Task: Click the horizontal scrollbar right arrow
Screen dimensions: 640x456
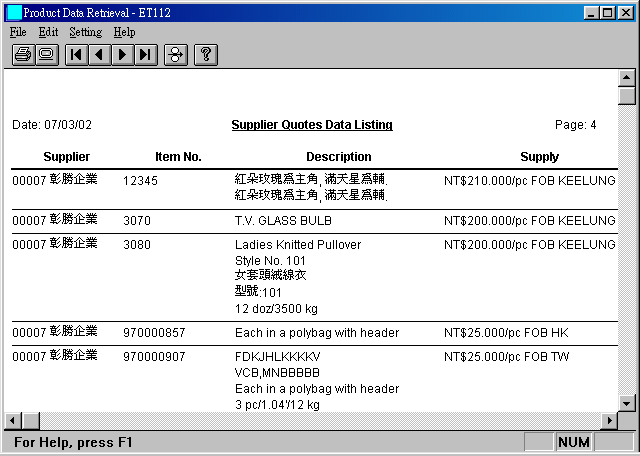Action: pos(609,419)
